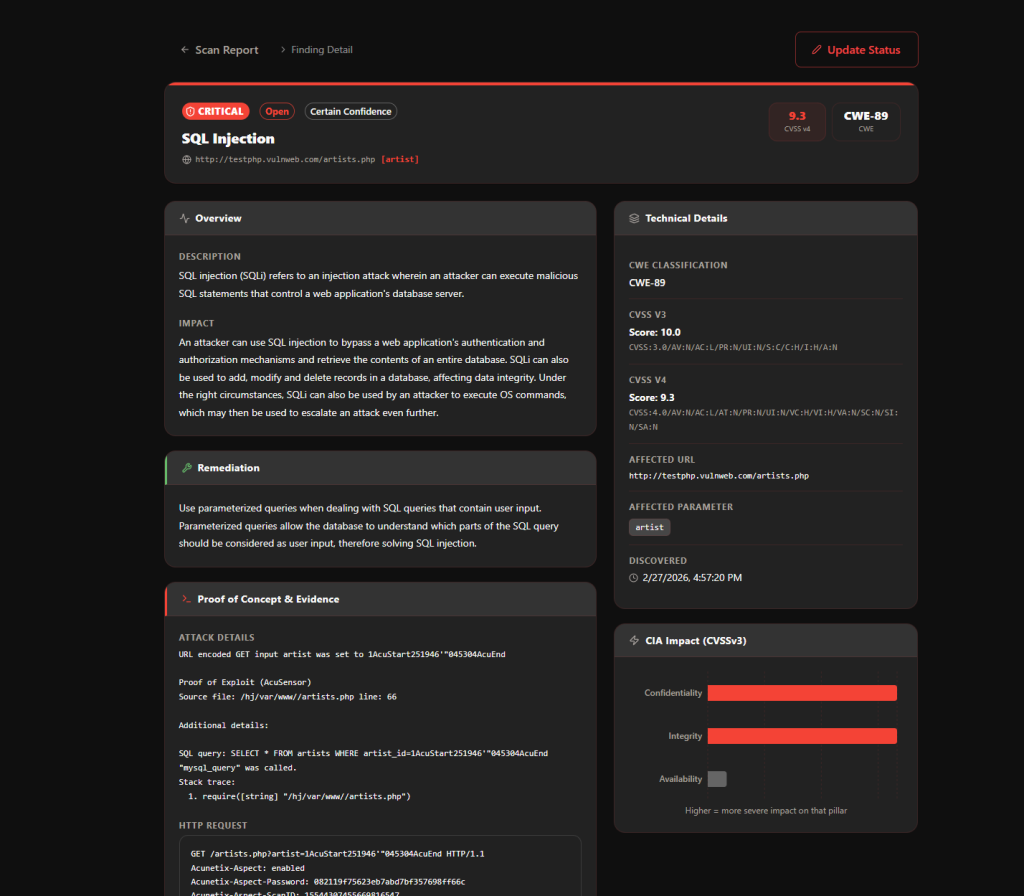The height and width of the screenshot is (896, 1024).
Task: Select the artist parameter chip
Action: point(648,527)
